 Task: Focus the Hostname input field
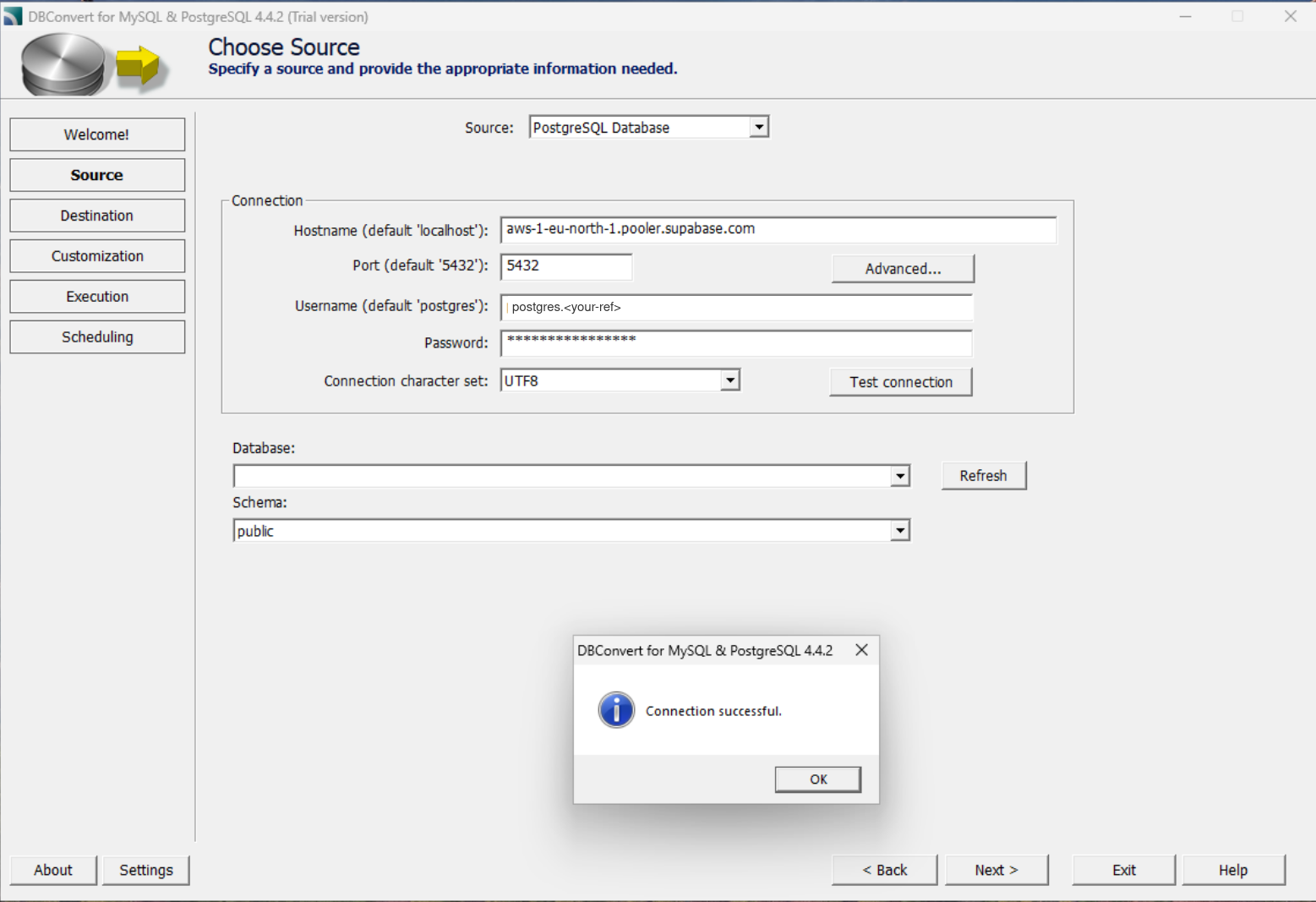pyautogui.click(x=778, y=229)
